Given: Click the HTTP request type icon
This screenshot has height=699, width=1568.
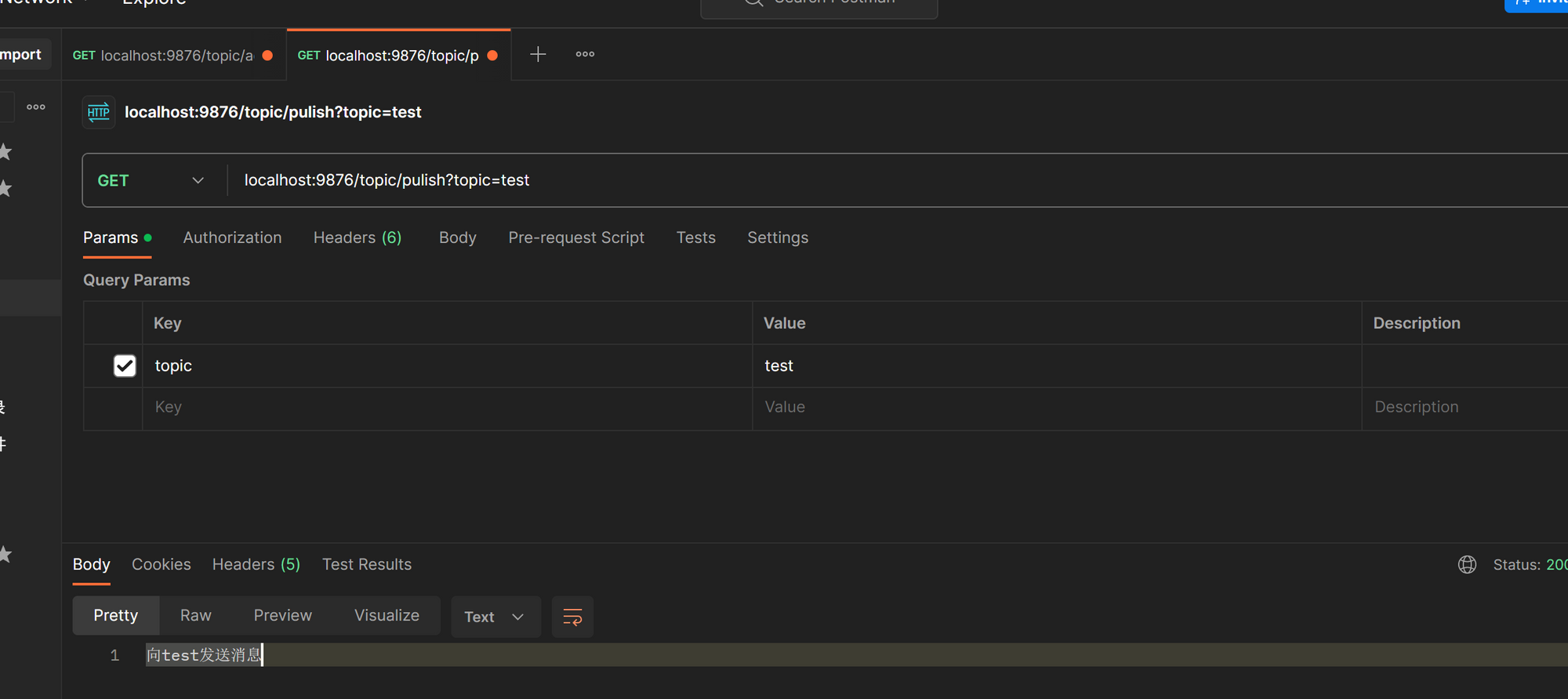Looking at the screenshot, I should tap(99, 112).
